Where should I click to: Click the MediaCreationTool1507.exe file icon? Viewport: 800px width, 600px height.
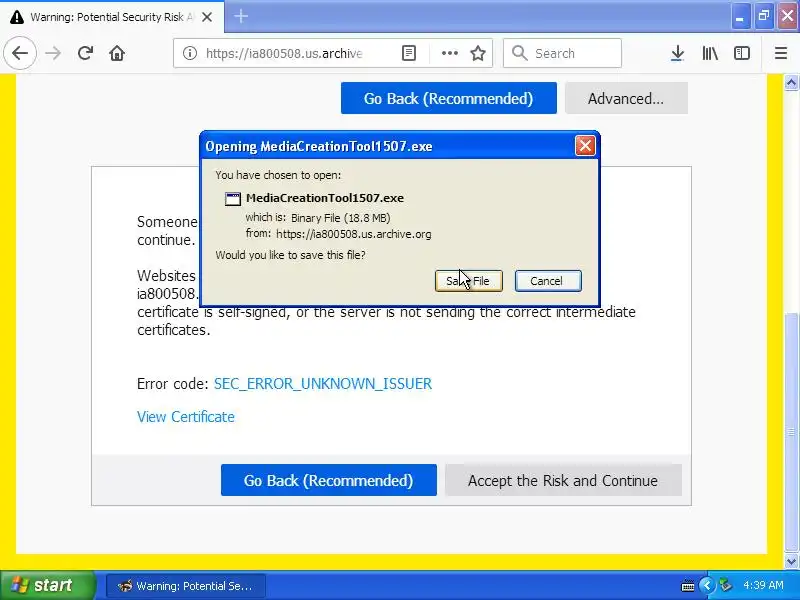233,198
